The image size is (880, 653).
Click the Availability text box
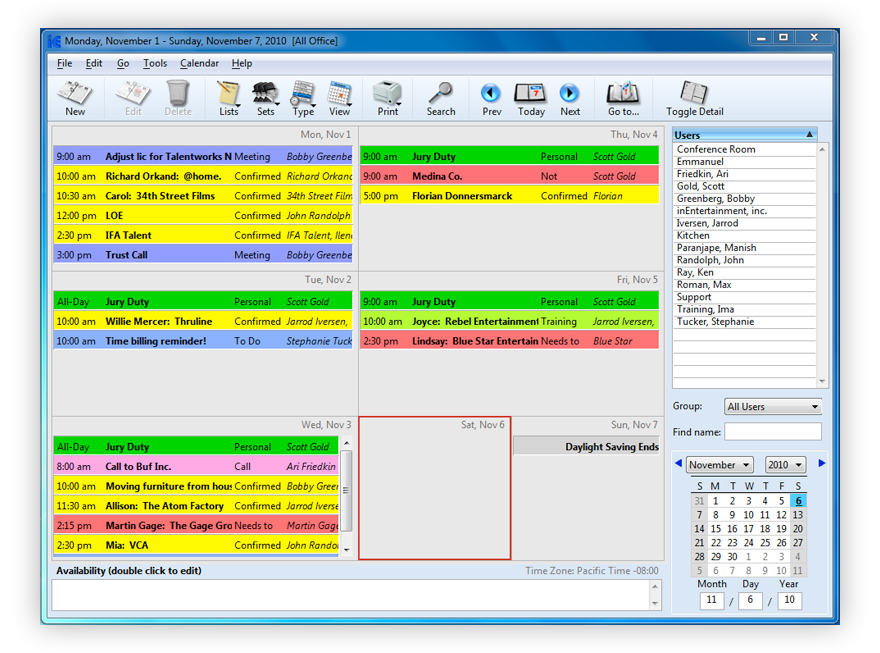pyautogui.click(x=351, y=595)
